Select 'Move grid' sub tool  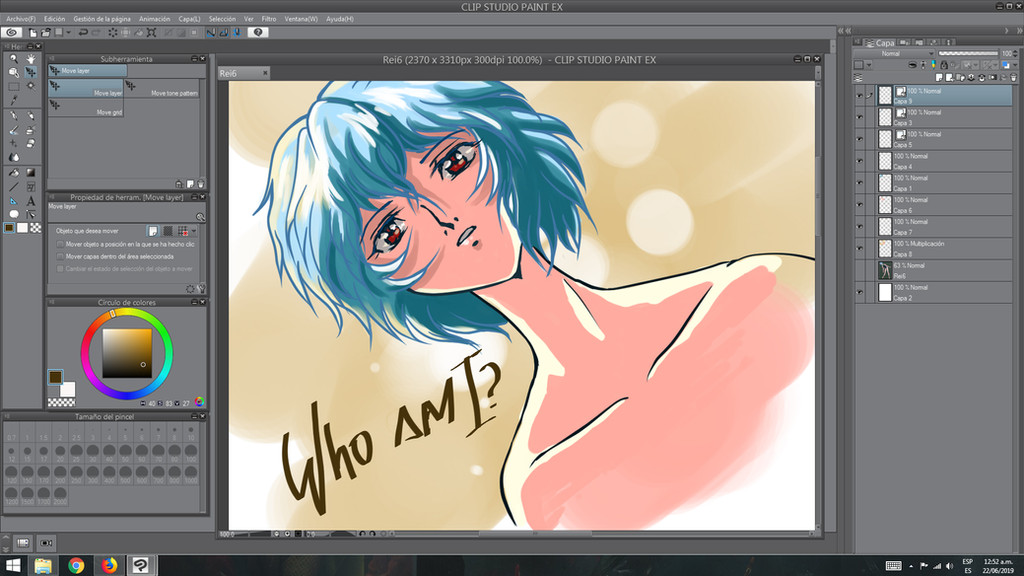86,108
